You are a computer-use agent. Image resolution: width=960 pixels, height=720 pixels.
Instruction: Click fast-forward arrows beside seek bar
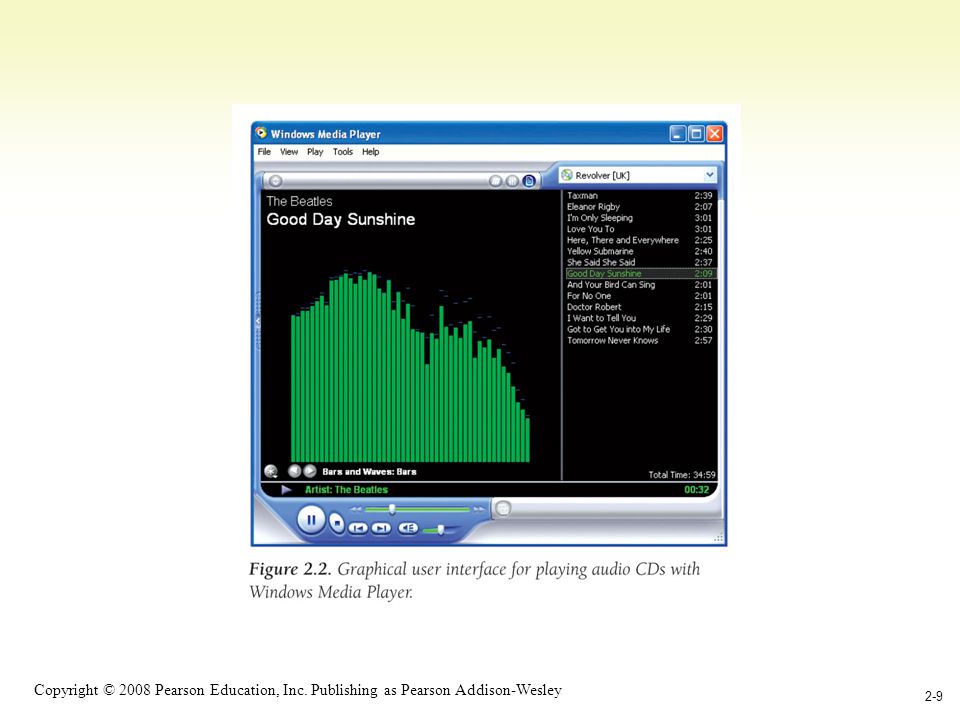click(x=479, y=509)
